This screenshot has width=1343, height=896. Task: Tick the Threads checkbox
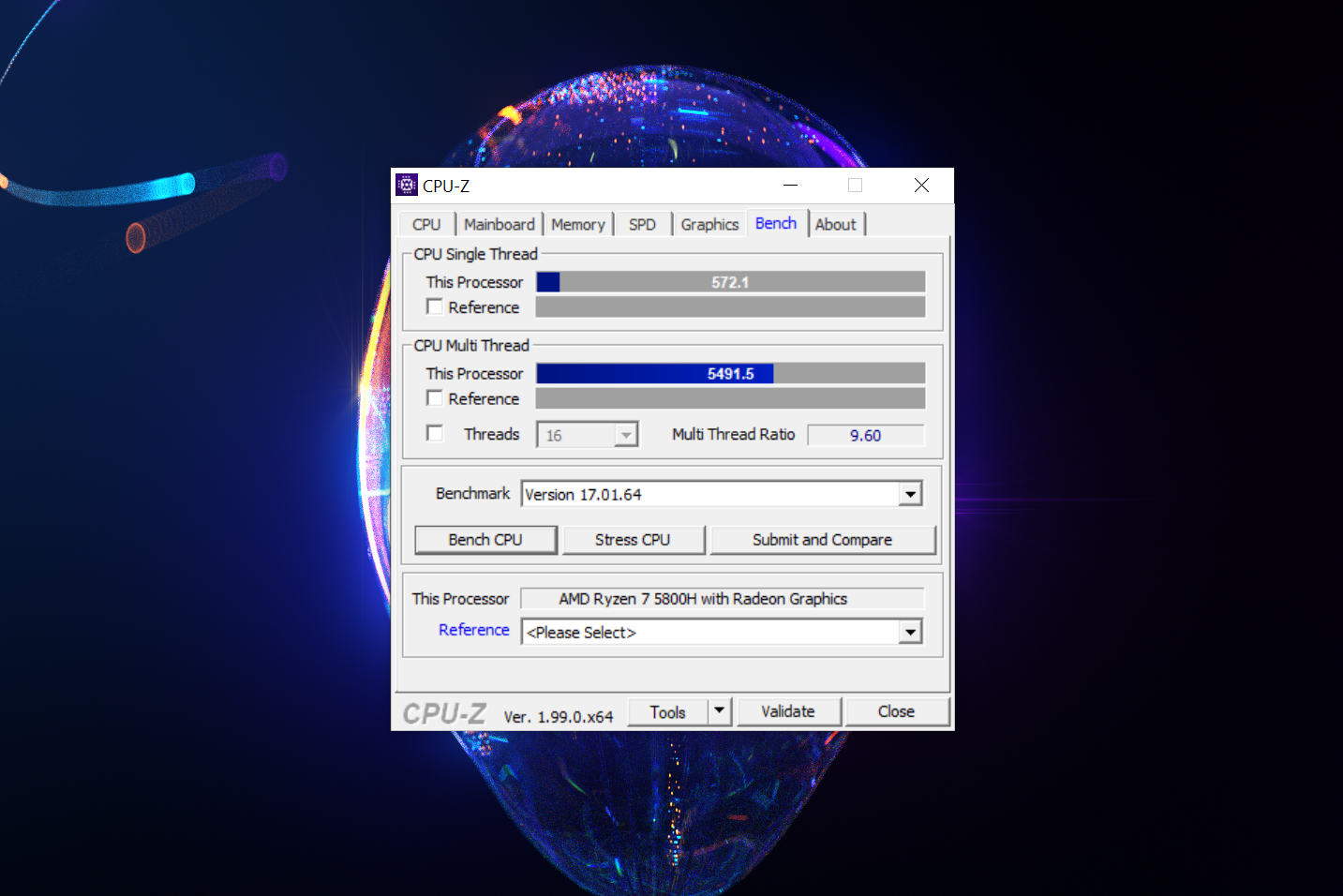click(435, 433)
